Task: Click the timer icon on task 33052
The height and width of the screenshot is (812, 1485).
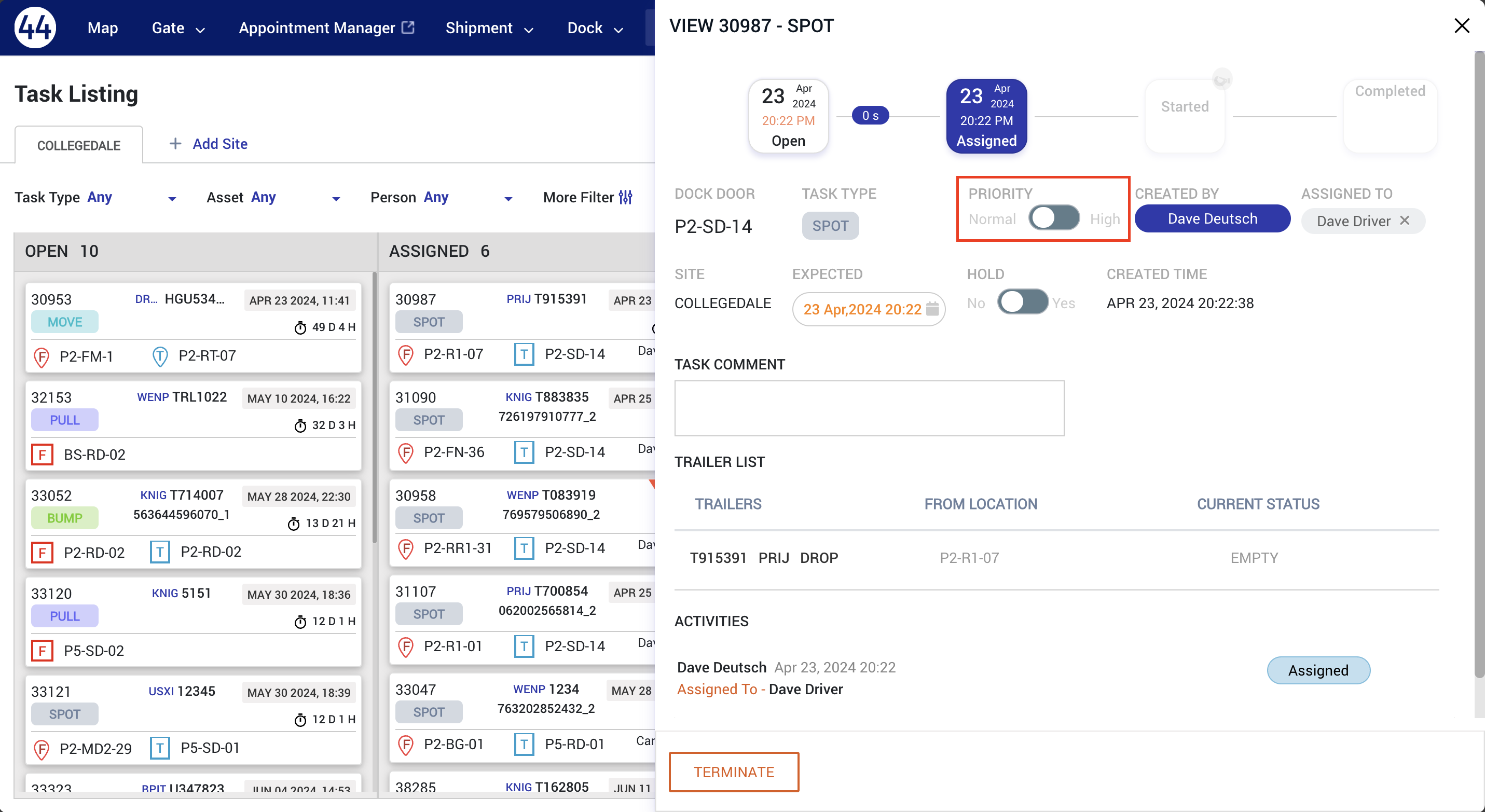Action: click(294, 524)
